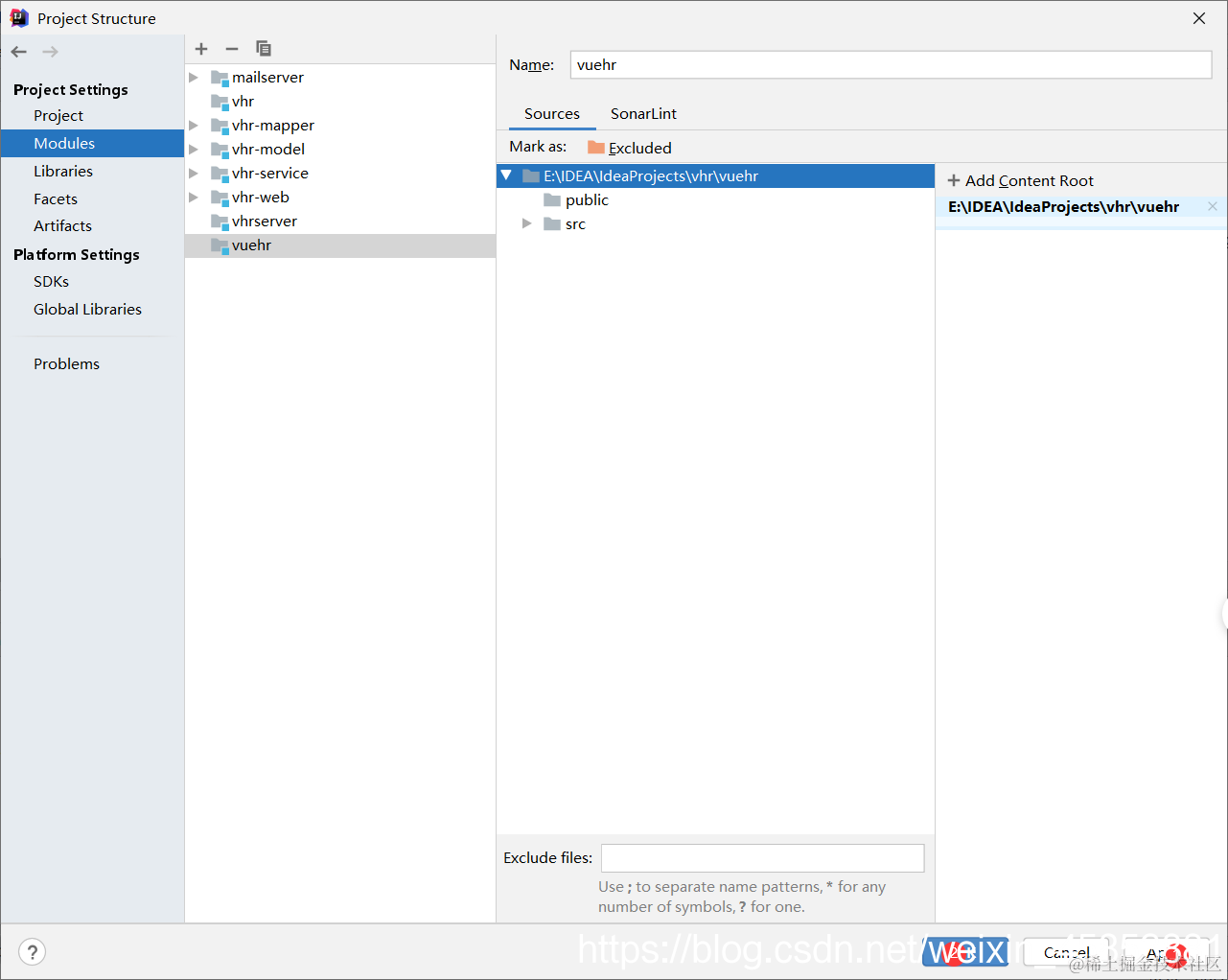
Task: Remove content root E:\IDEA\IdeaProjects\vhr\vuehr with X
Action: (1213, 206)
